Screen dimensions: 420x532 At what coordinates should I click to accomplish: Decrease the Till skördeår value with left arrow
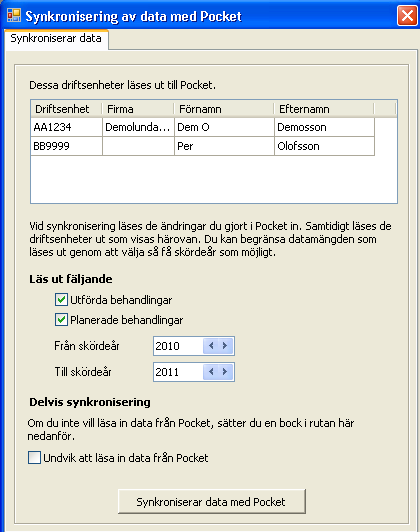click(x=211, y=372)
